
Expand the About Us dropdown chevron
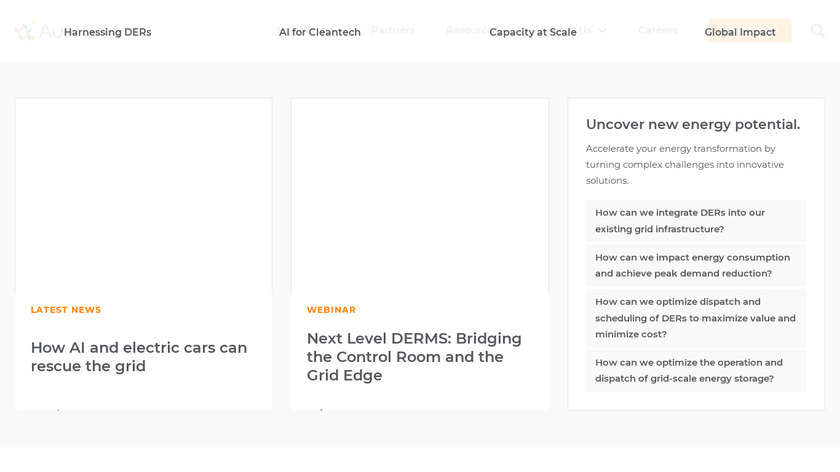602,31
